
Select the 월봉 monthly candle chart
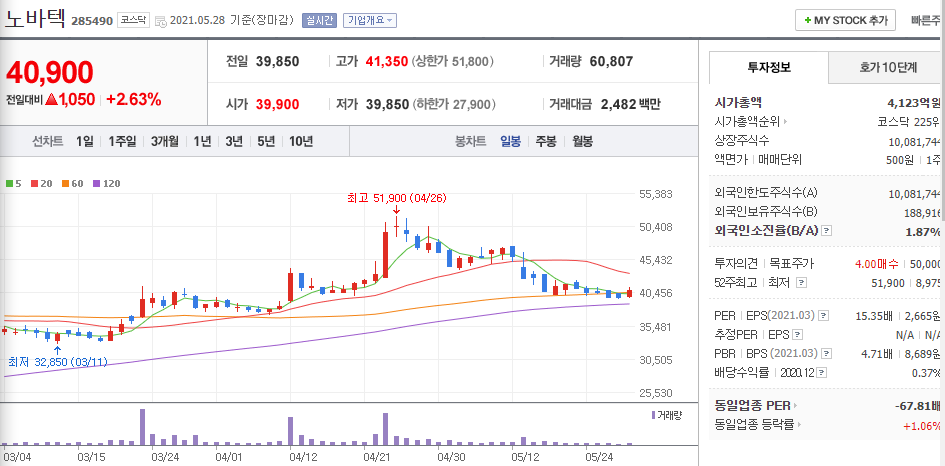582,142
